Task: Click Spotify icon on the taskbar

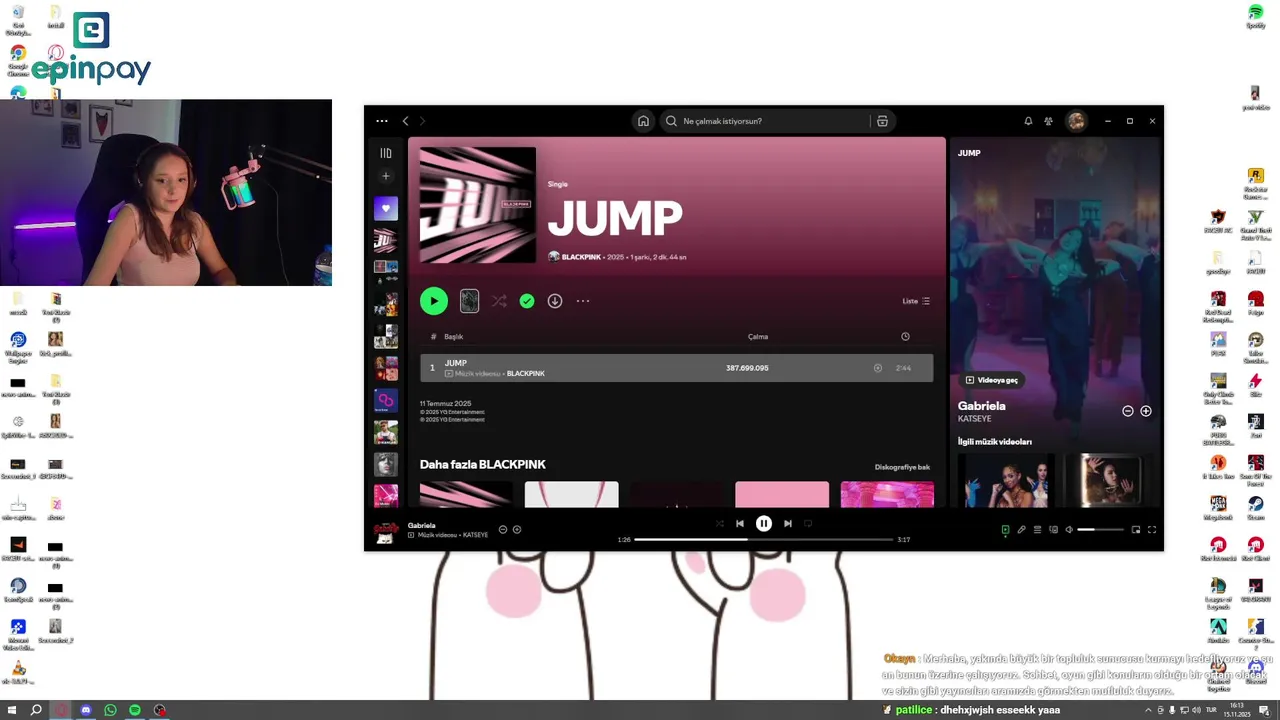Action: coord(135,710)
